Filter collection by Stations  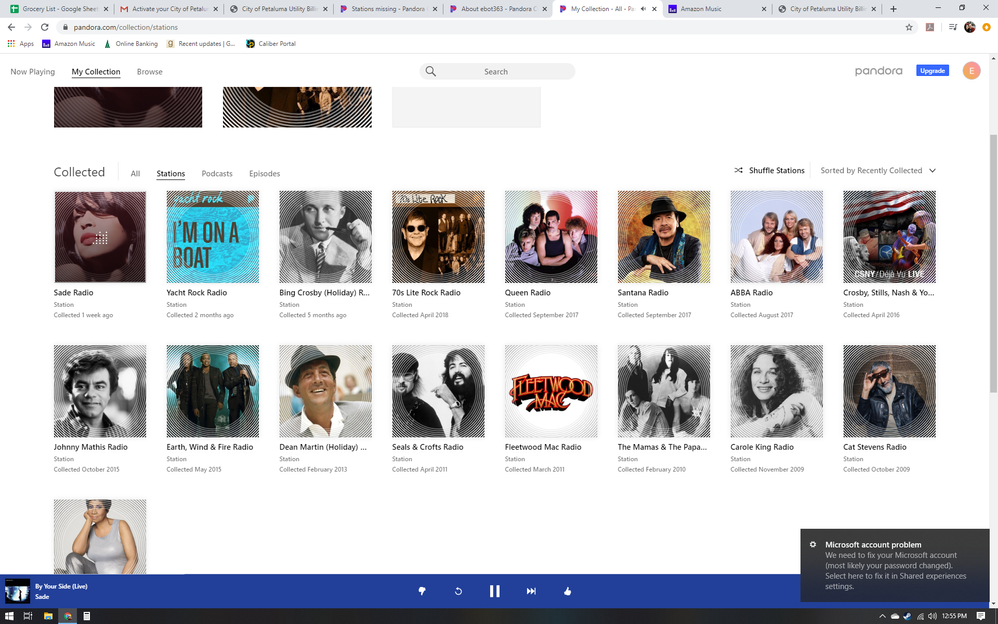[x=171, y=173]
